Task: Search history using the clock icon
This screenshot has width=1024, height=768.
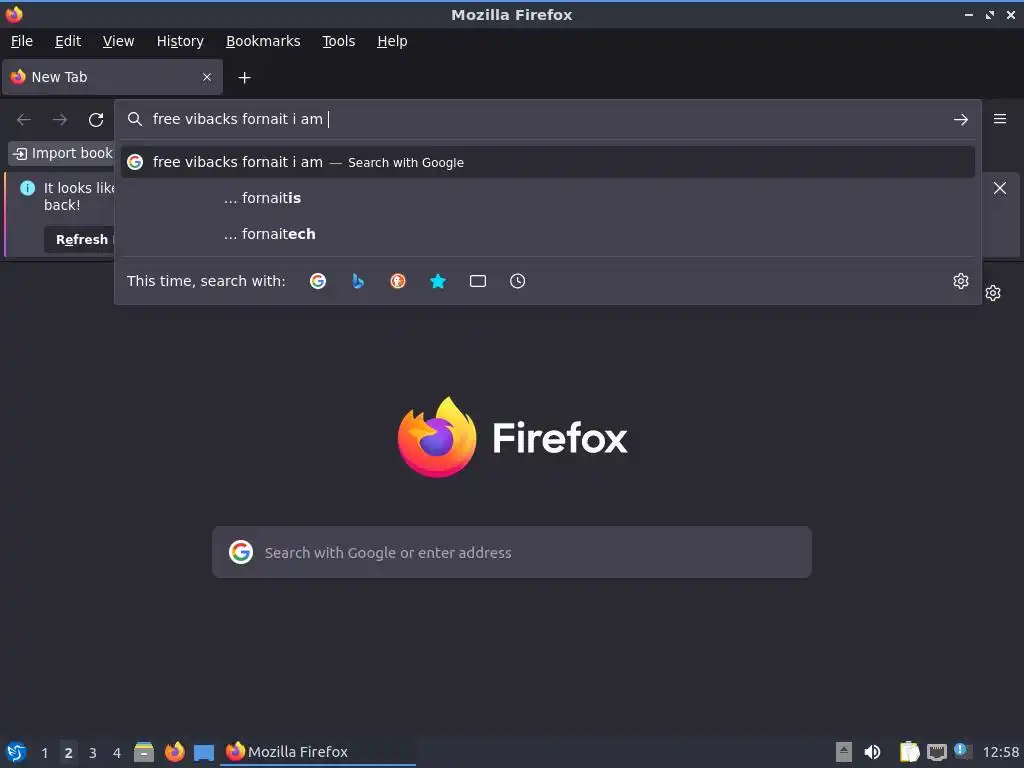Action: coord(517,281)
